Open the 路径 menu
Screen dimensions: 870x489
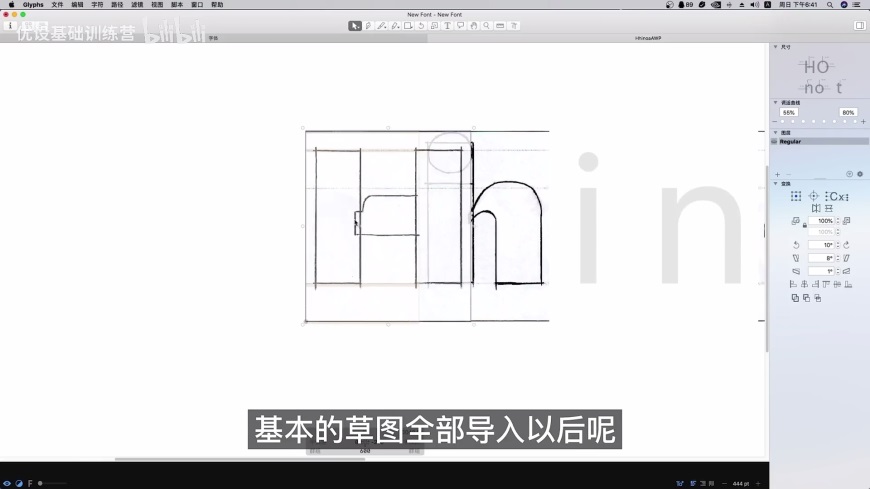click(117, 4)
